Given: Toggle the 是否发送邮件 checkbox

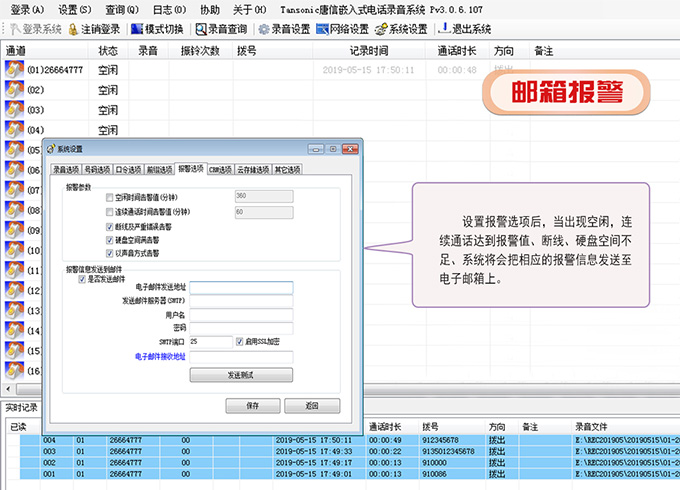Looking at the screenshot, I should pos(82,280).
